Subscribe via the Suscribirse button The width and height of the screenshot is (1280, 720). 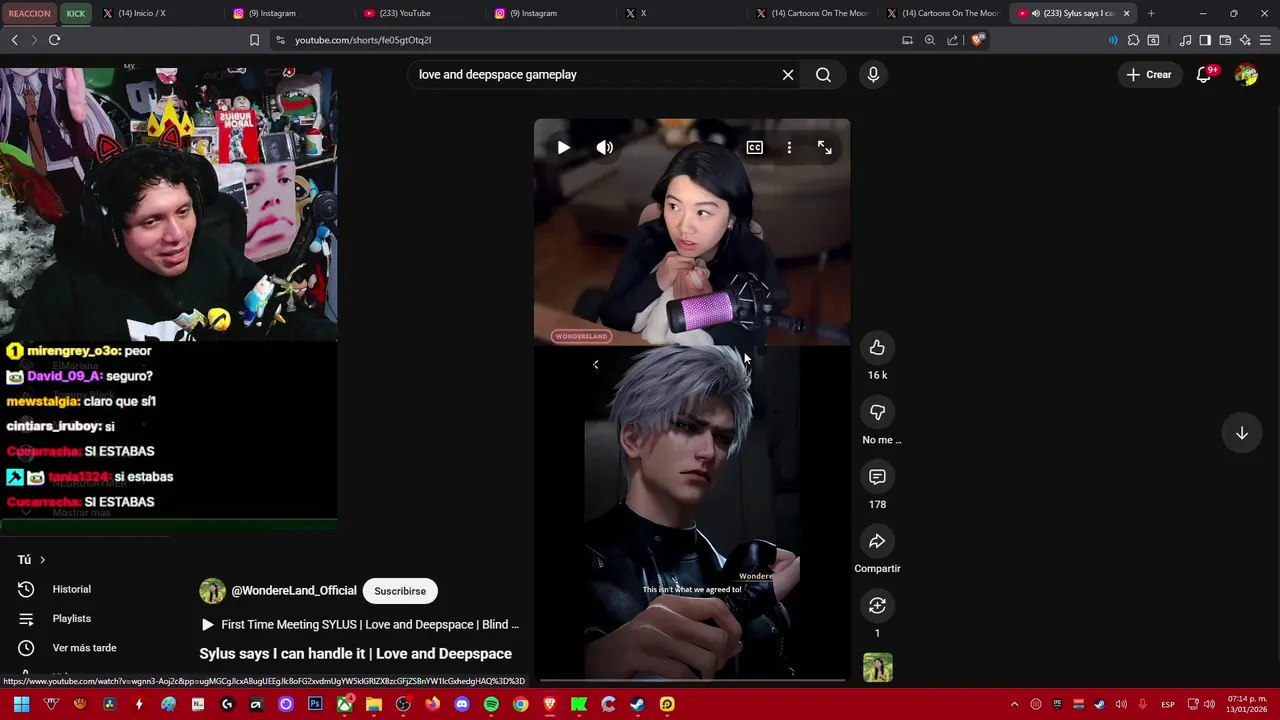(400, 591)
